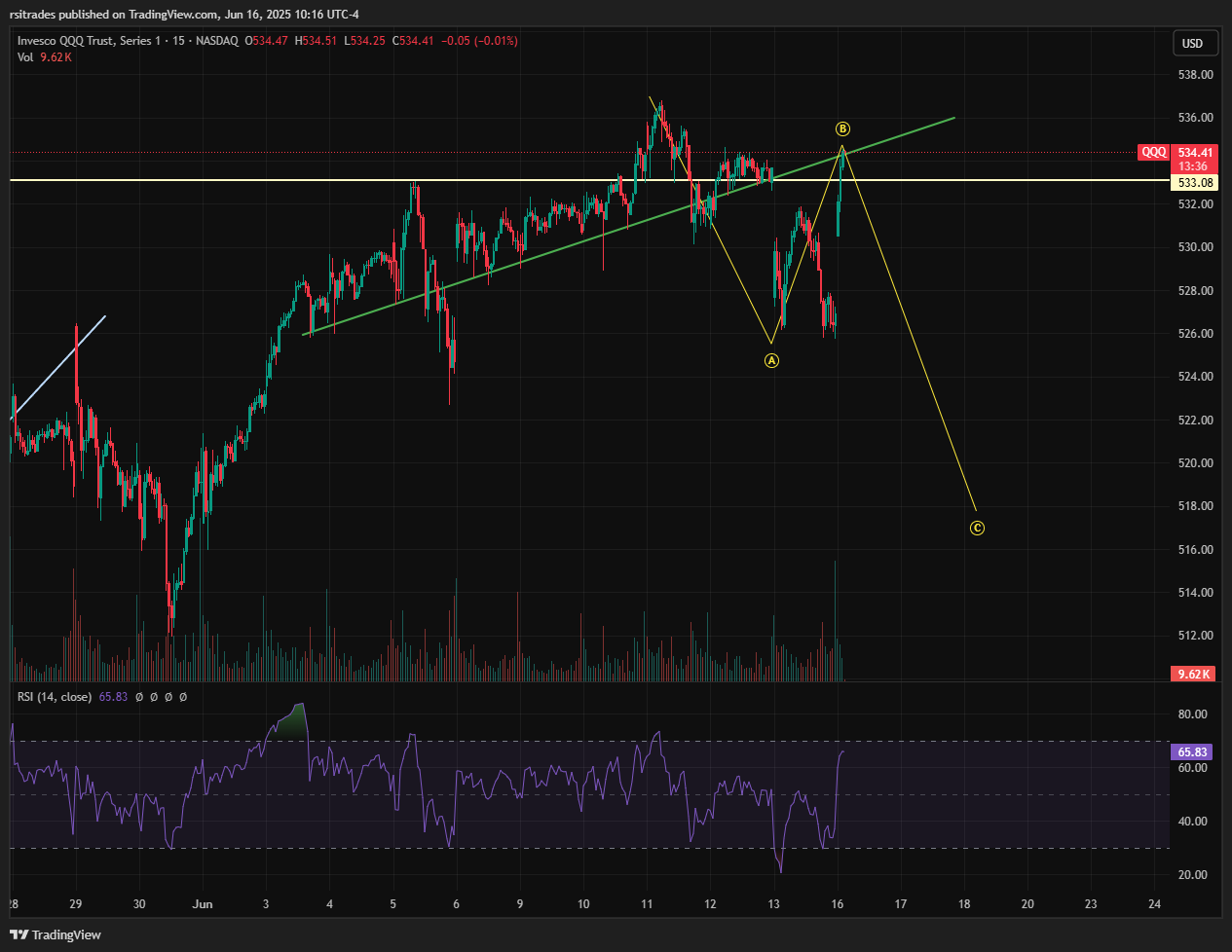Click the 13 date axis label
Viewport: 1232px width, 952px height.
773,904
